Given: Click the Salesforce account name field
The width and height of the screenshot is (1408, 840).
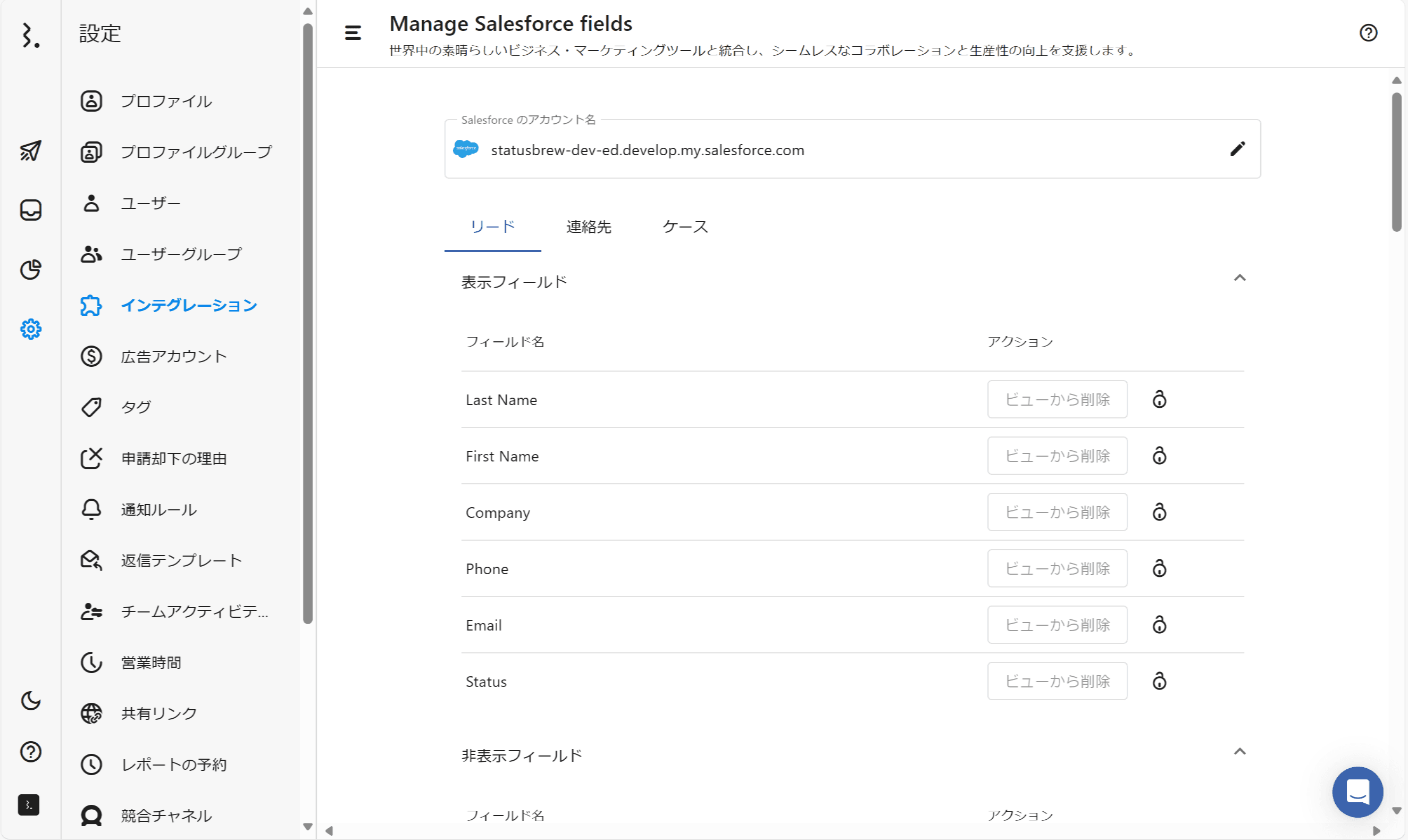Looking at the screenshot, I should (x=647, y=150).
